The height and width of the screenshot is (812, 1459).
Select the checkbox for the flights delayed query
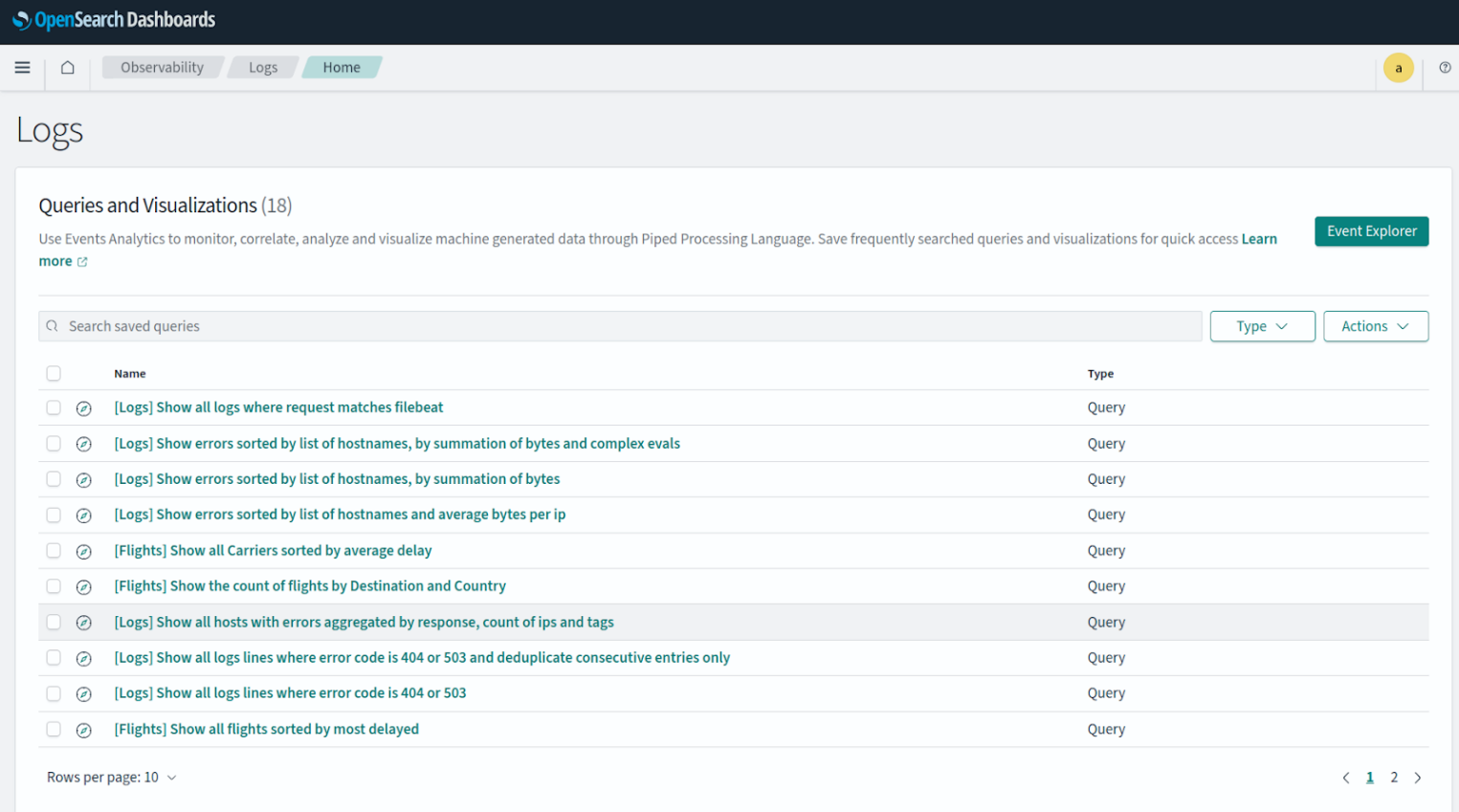click(x=53, y=729)
